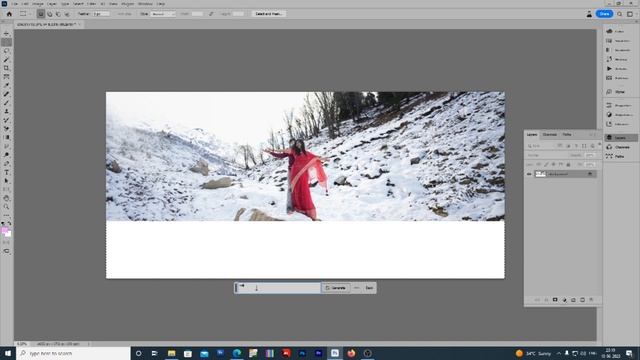The width and height of the screenshot is (640, 360).
Task: Select the Move tool
Action: click(x=6, y=33)
